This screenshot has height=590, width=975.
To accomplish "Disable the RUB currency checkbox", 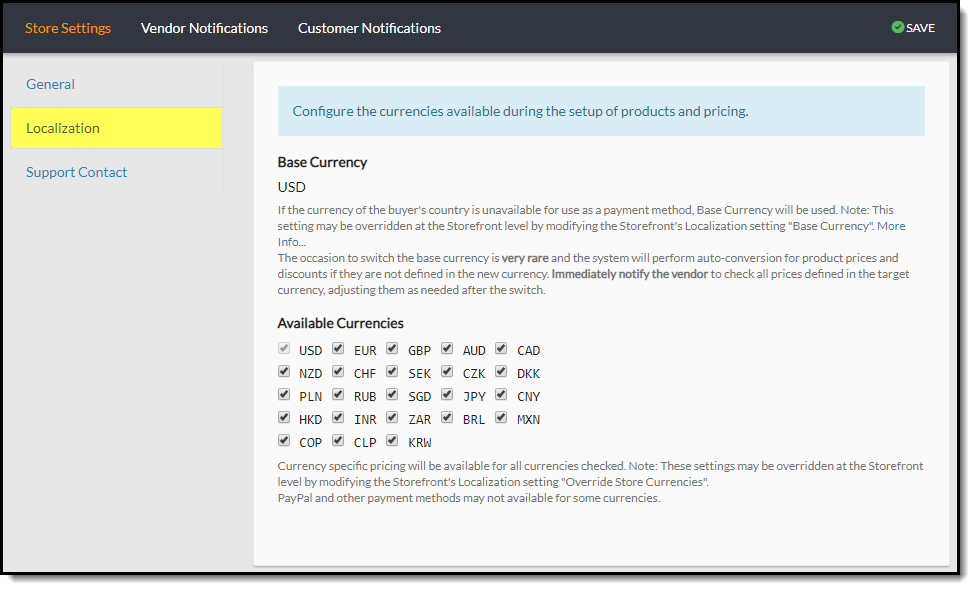I will point(338,394).
